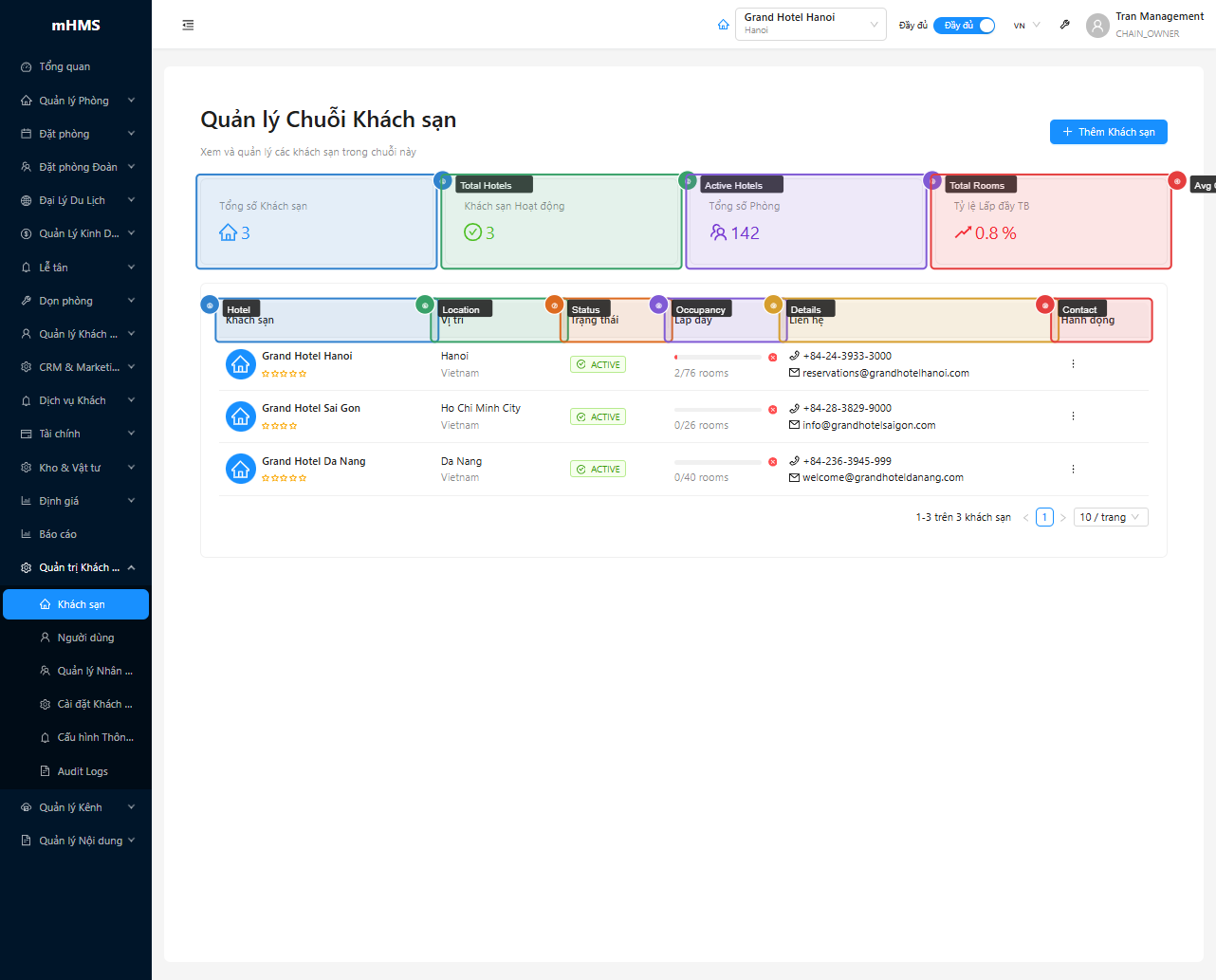Open actions menu for Grand Hotel Sai Gon
The image size is (1216, 980).
1073,416
